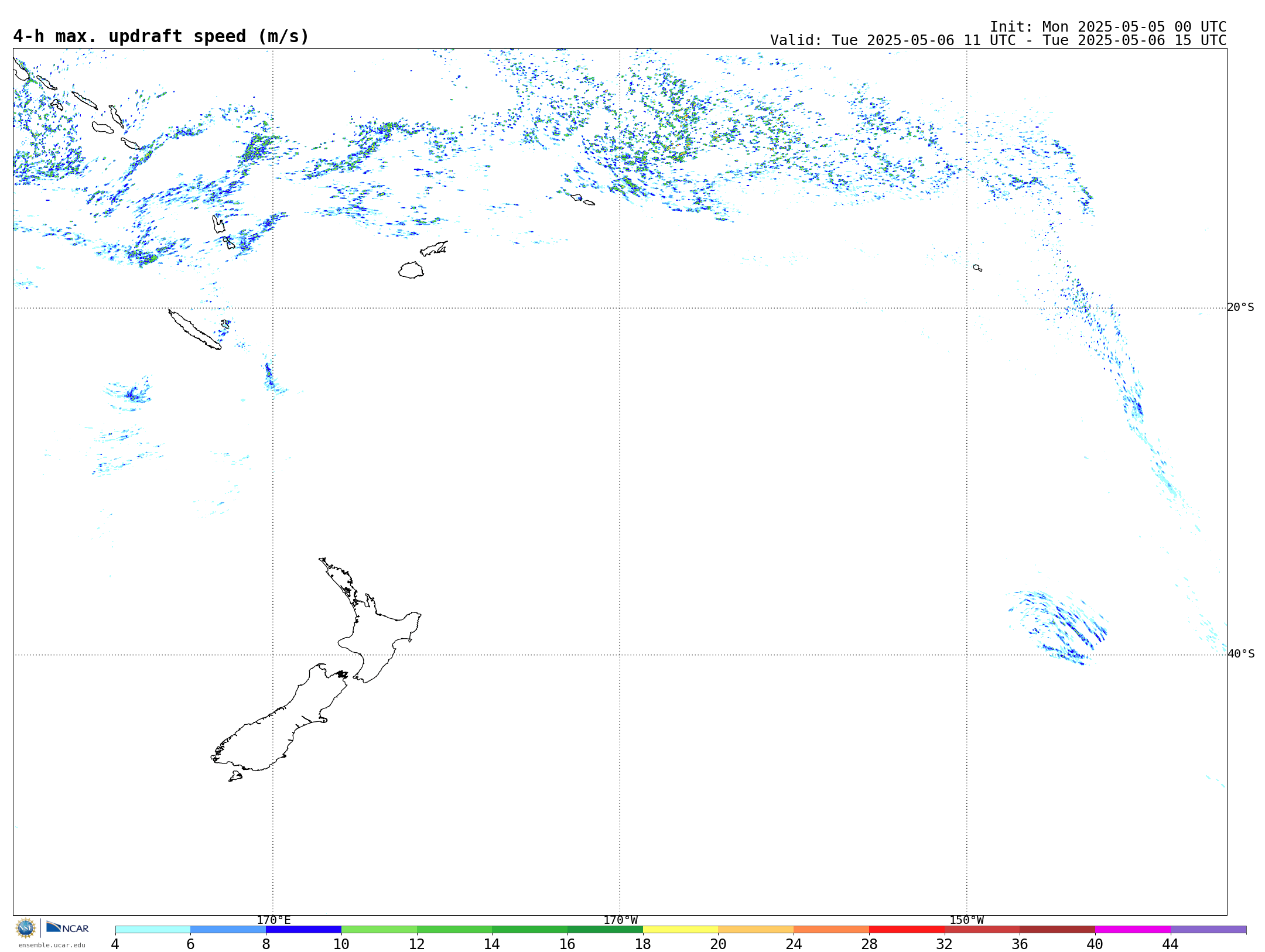This screenshot has height=952, width=1265.
Task: Click the light orange 20-24 color swatch
Action: 756,930
